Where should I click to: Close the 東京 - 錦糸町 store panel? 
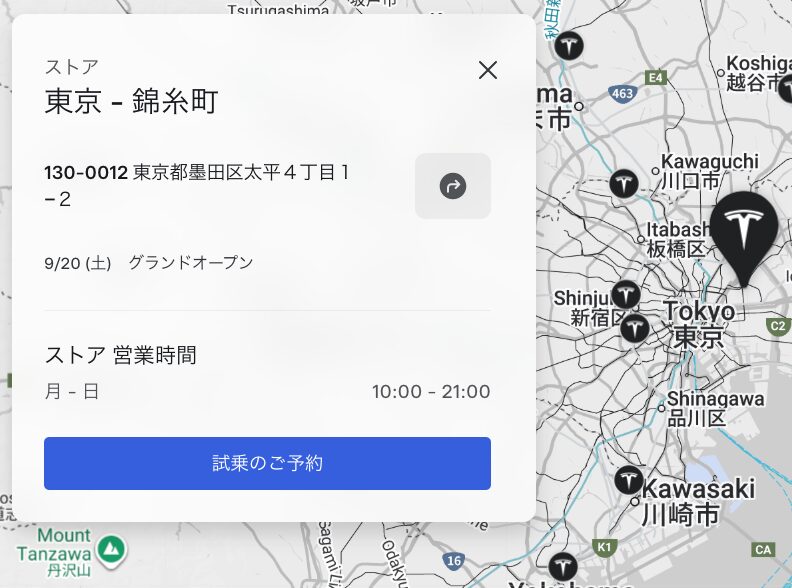point(488,70)
